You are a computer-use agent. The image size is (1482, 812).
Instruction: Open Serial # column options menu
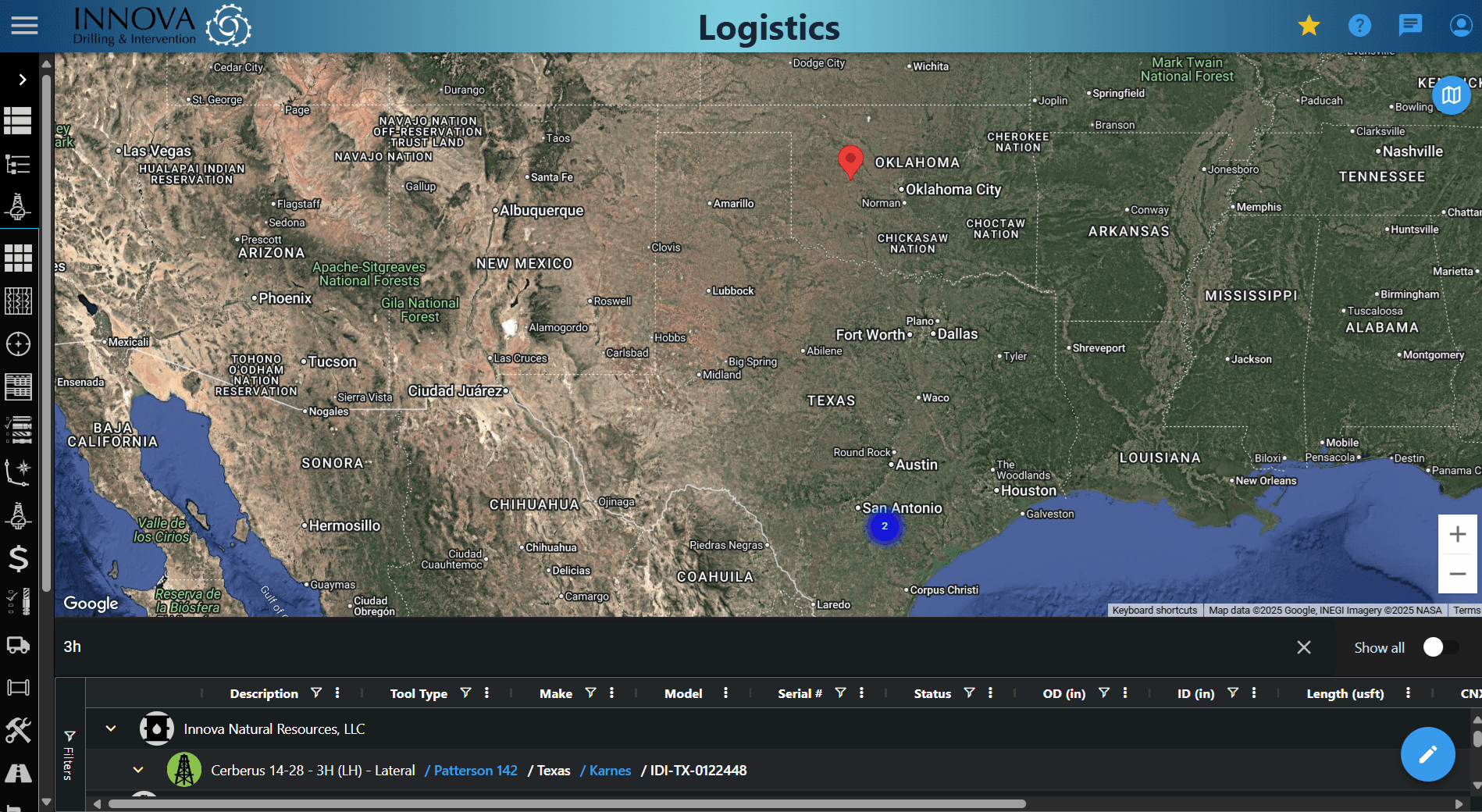(x=861, y=693)
